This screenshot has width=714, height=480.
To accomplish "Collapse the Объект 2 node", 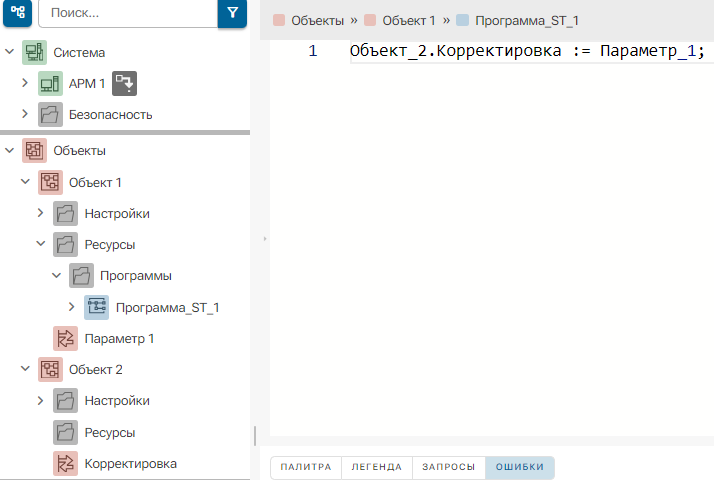I will [25, 369].
